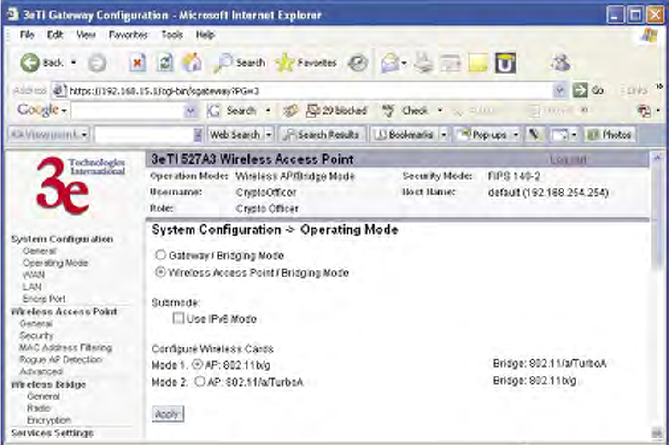Open the View menu
Image resolution: width=669 pixels, height=445 pixels.
pyautogui.click(x=86, y=35)
